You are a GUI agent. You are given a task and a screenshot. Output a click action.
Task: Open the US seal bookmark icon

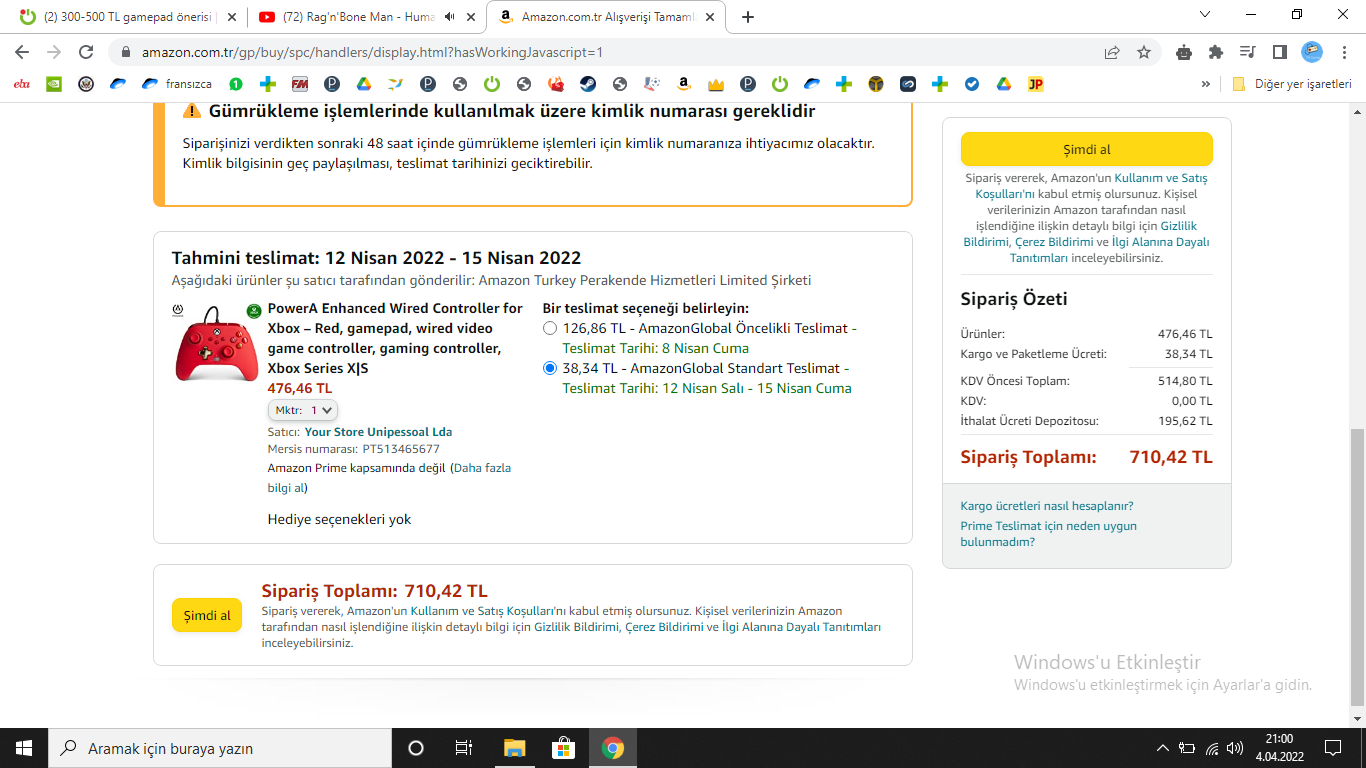pos(86,84)
